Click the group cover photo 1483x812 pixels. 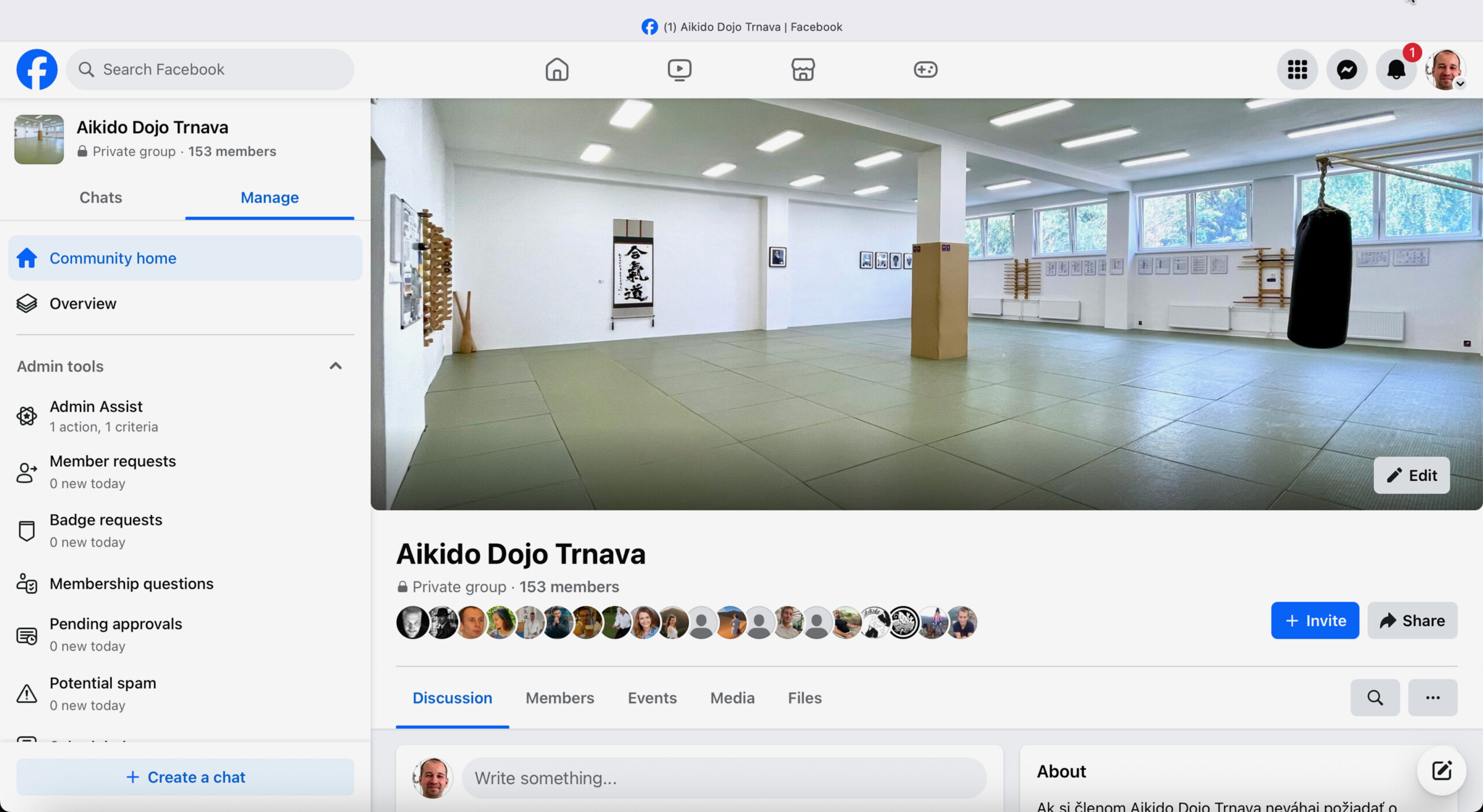926,304
